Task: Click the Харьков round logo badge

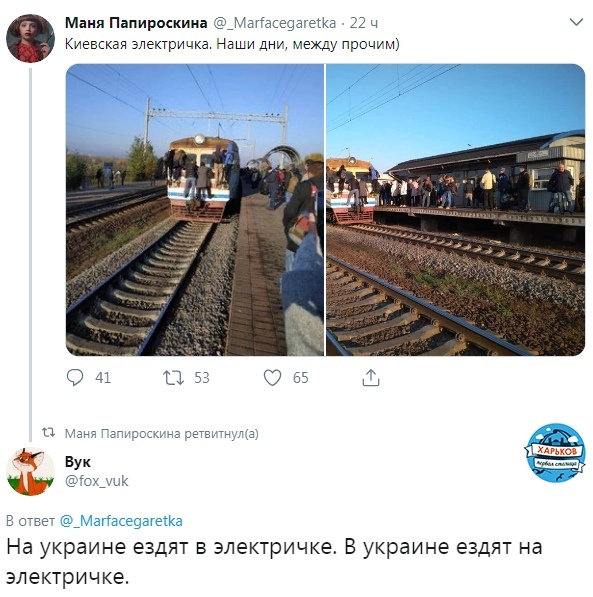Action: [x=555, y=453]
